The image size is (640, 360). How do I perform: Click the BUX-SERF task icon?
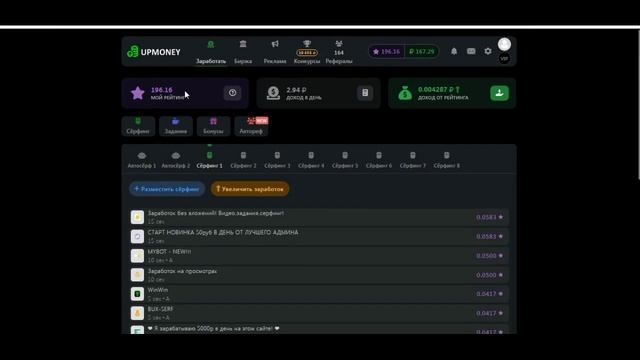click(x=137, y=313)
